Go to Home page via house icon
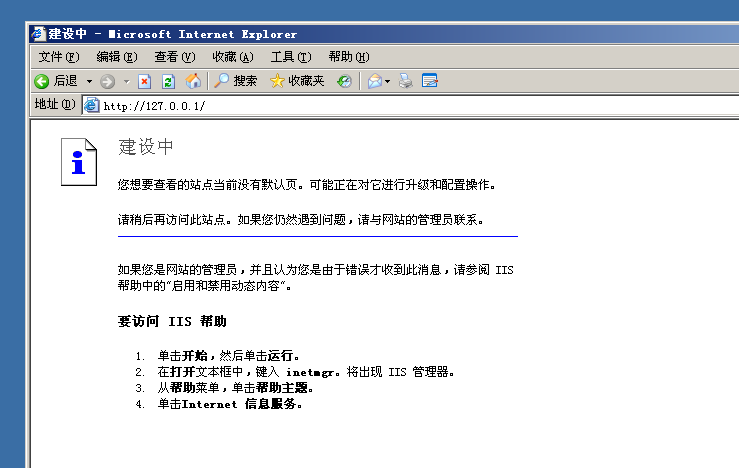Viewport: 739px width, 468px height. (193, 81)
